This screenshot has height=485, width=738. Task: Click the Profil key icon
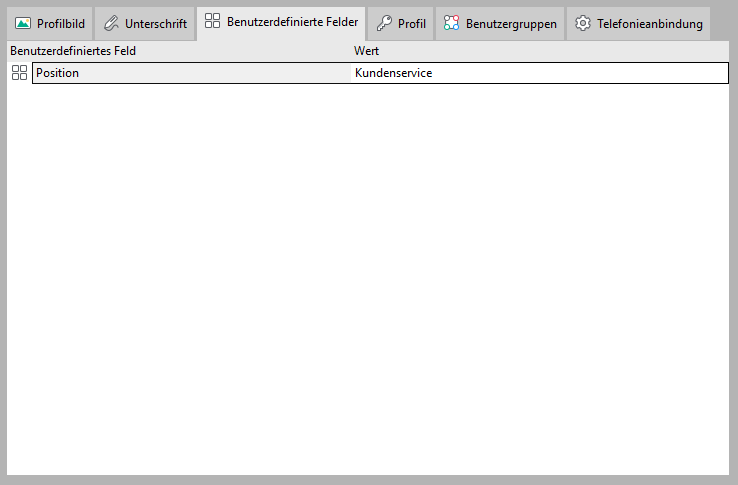tap(384, 23)
